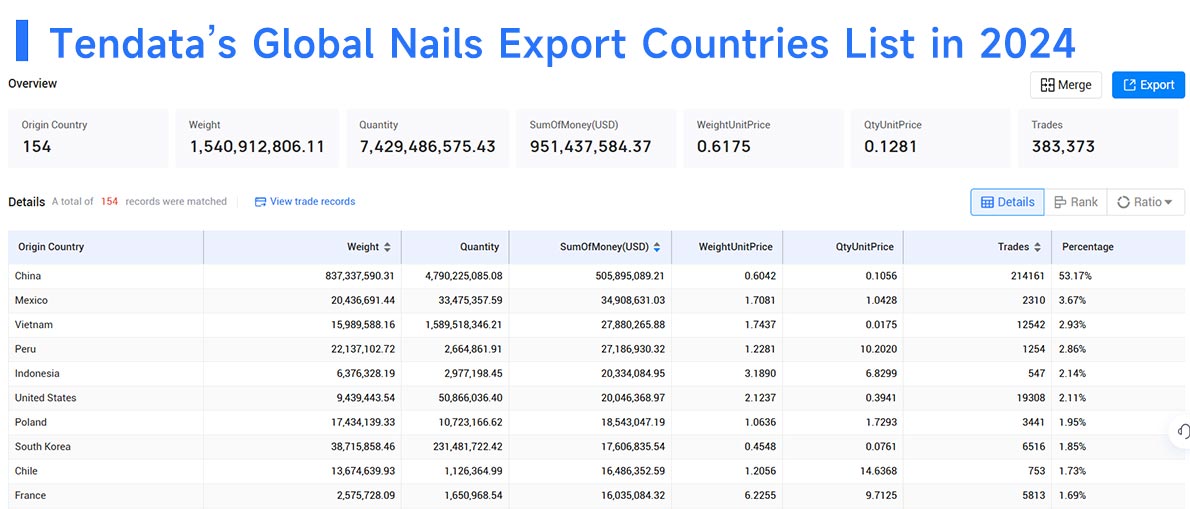1190x509 pixels.
Task: Click the Origin Country overview card showing 154
Action: 88,137
